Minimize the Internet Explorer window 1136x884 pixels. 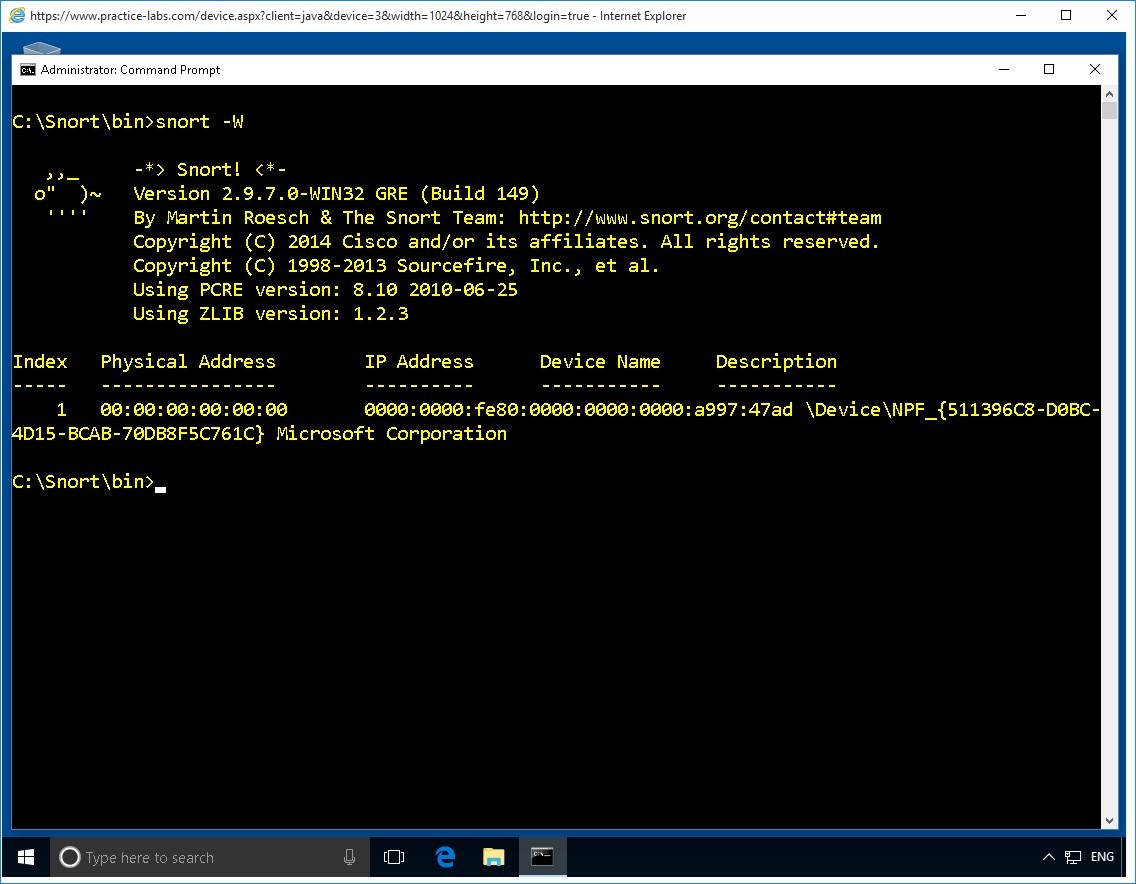pos(1021,16)
